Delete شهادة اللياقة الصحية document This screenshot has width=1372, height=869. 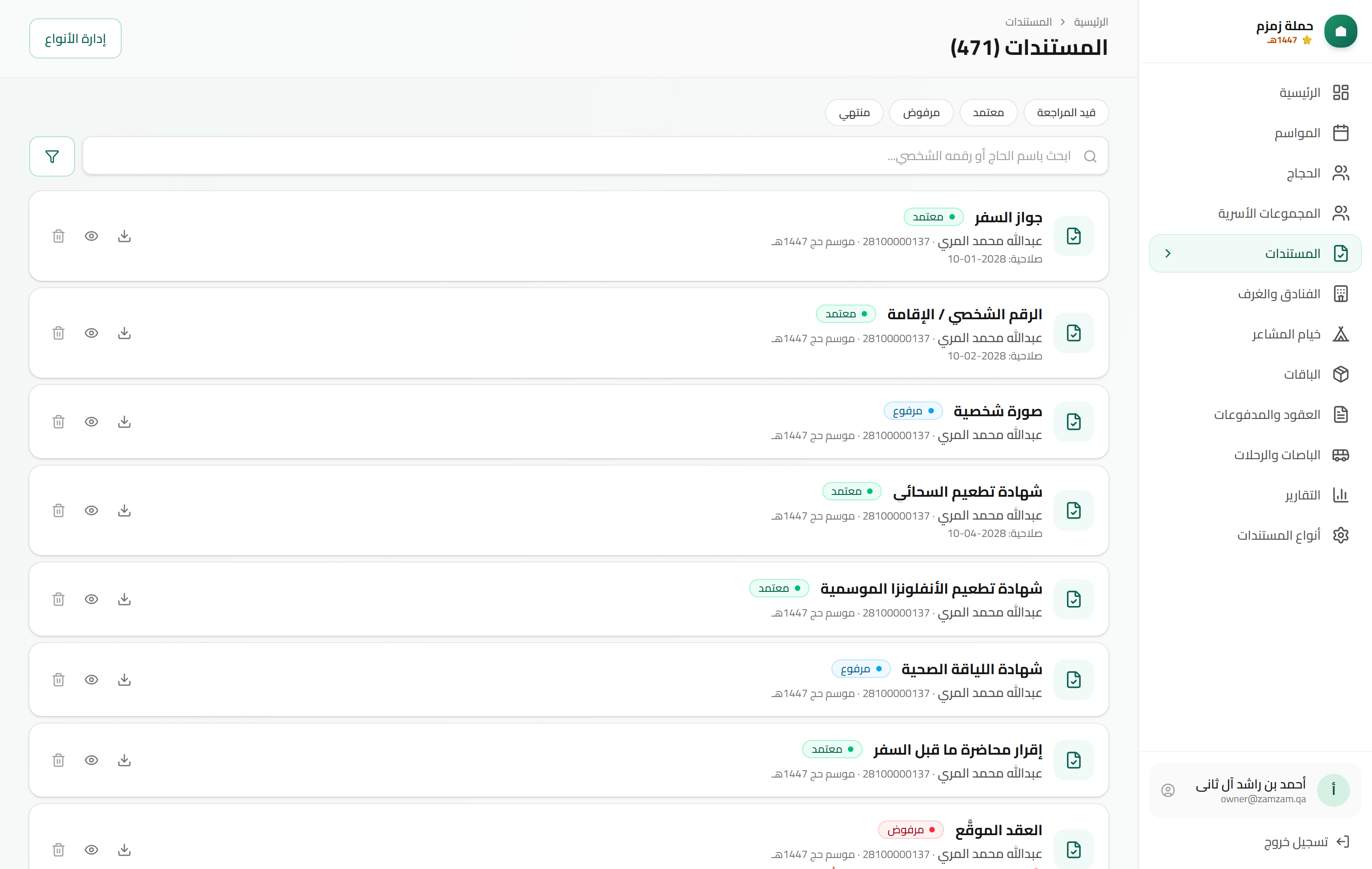pyautogui.click(x=59, y=680)
